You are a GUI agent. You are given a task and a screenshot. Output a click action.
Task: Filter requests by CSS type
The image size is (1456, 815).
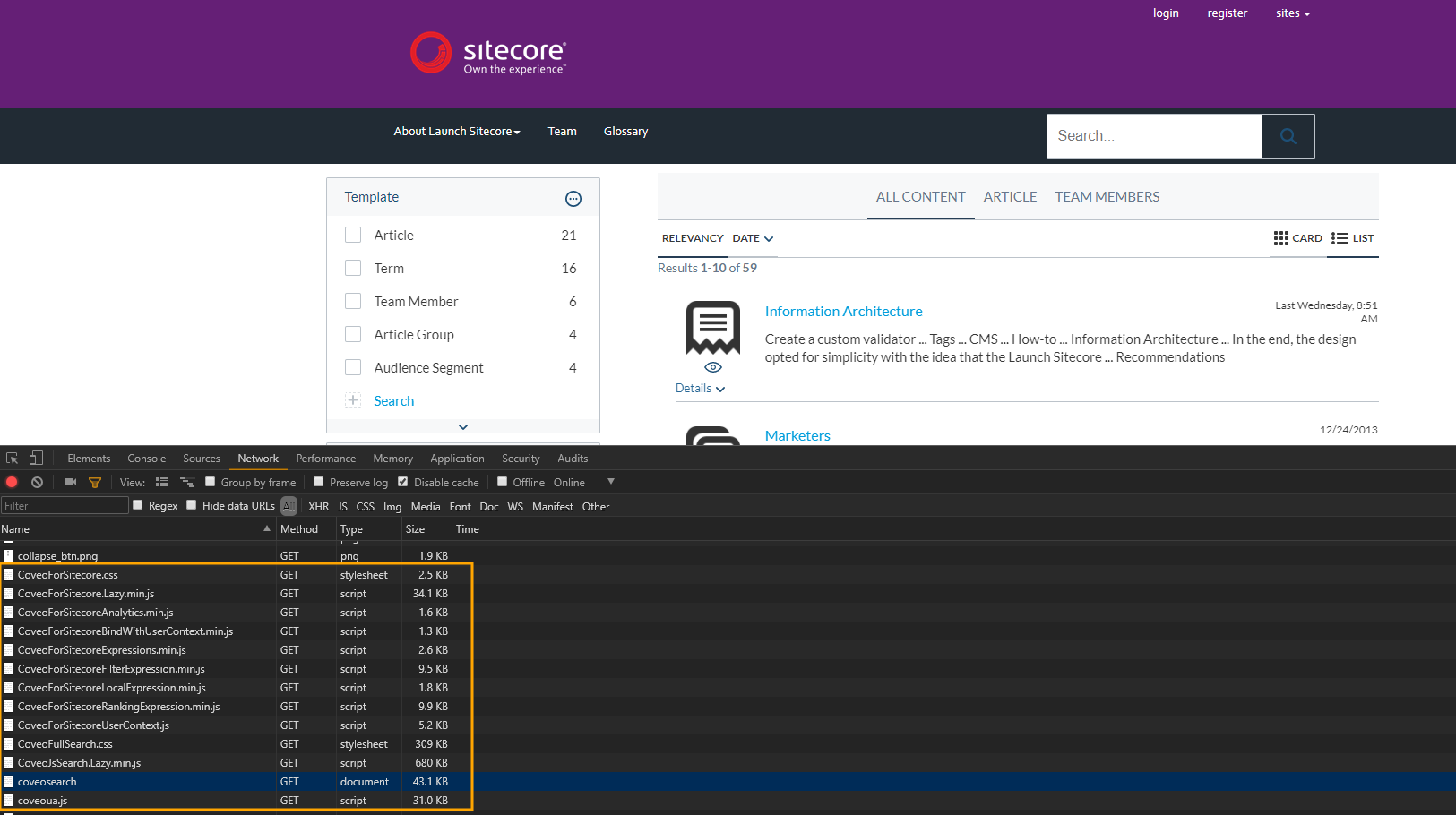point(366,507)
